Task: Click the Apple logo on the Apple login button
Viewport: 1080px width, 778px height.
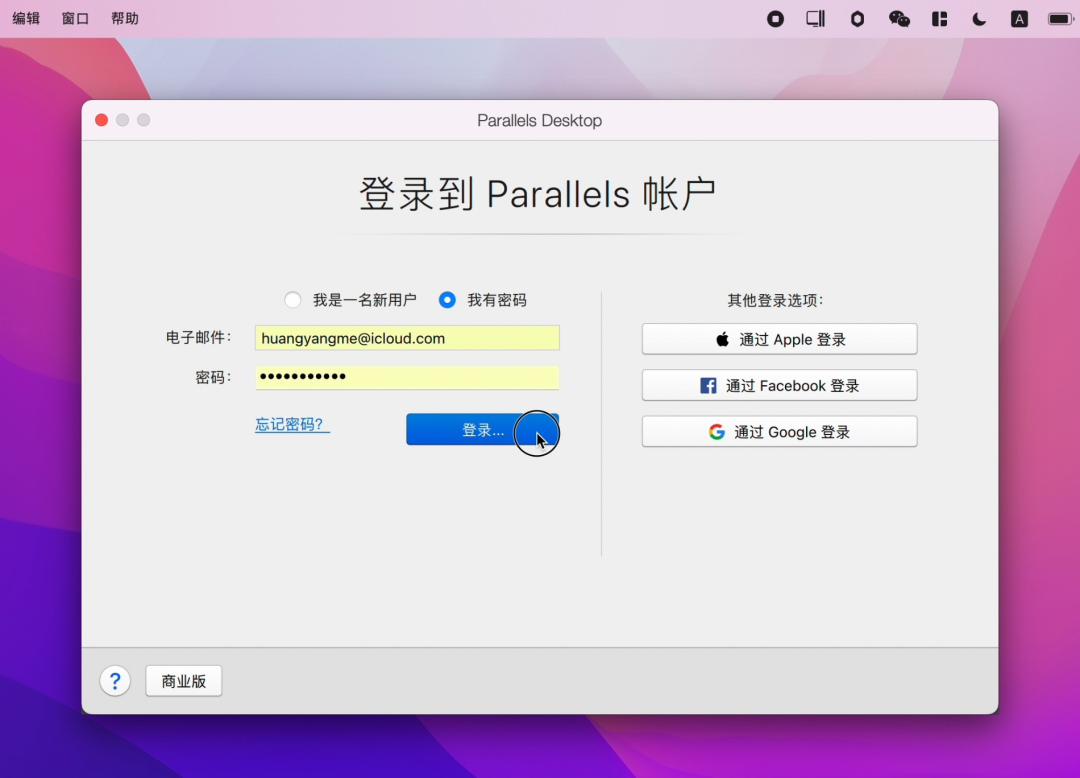Action: [x=722, y=338]
